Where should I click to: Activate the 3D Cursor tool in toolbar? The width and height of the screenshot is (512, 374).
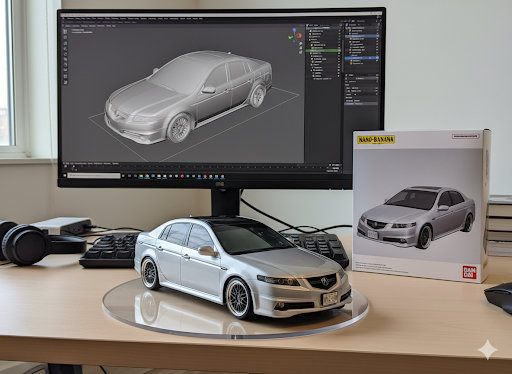point(65,37)
